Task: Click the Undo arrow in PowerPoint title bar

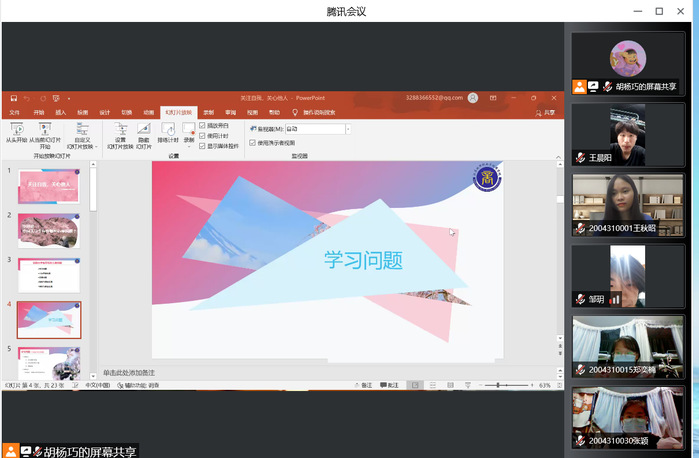Action: [x=27, y=98]
